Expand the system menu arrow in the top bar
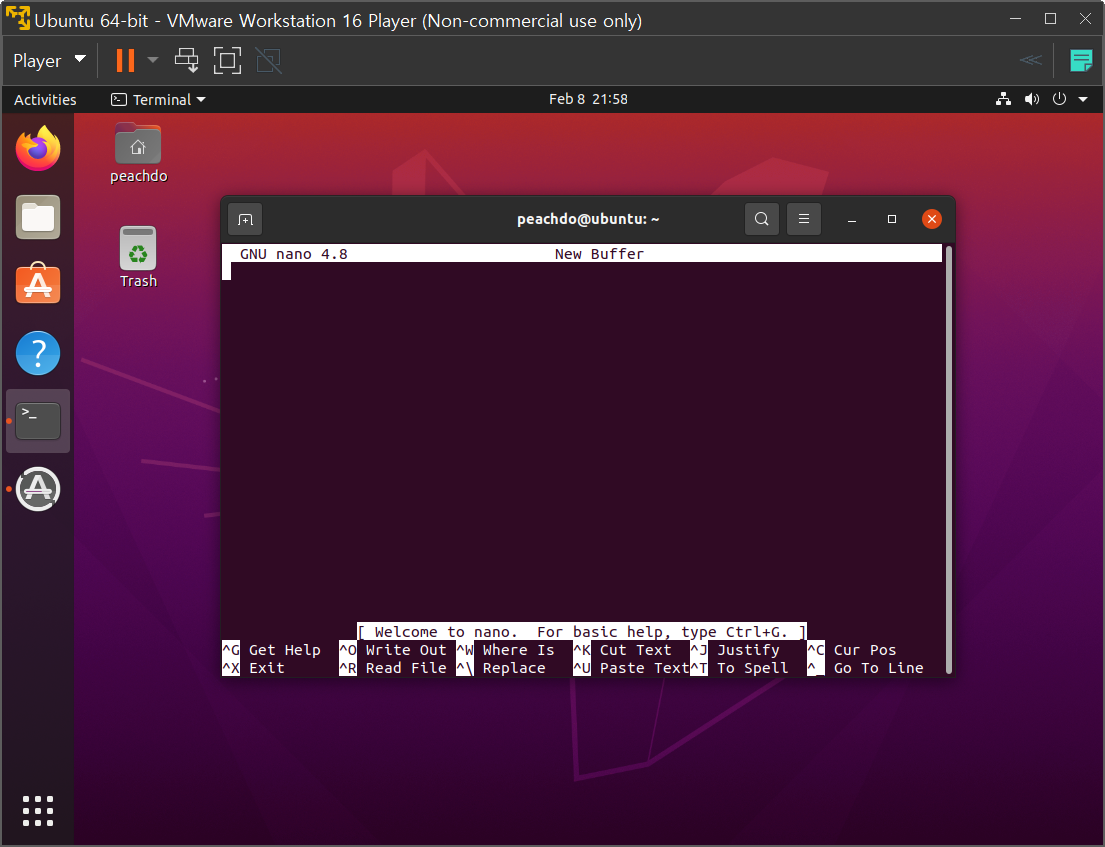 point(1083,99)
